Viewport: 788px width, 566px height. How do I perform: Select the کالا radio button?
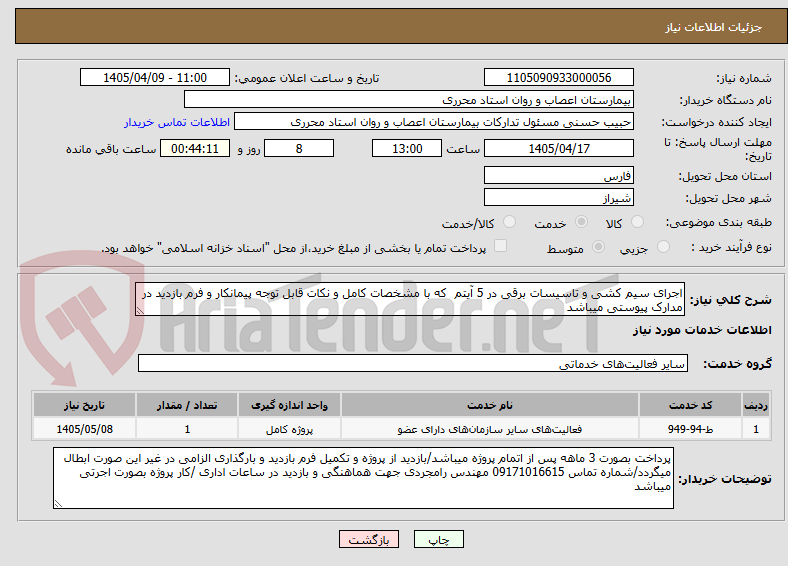tap(637, 222)
